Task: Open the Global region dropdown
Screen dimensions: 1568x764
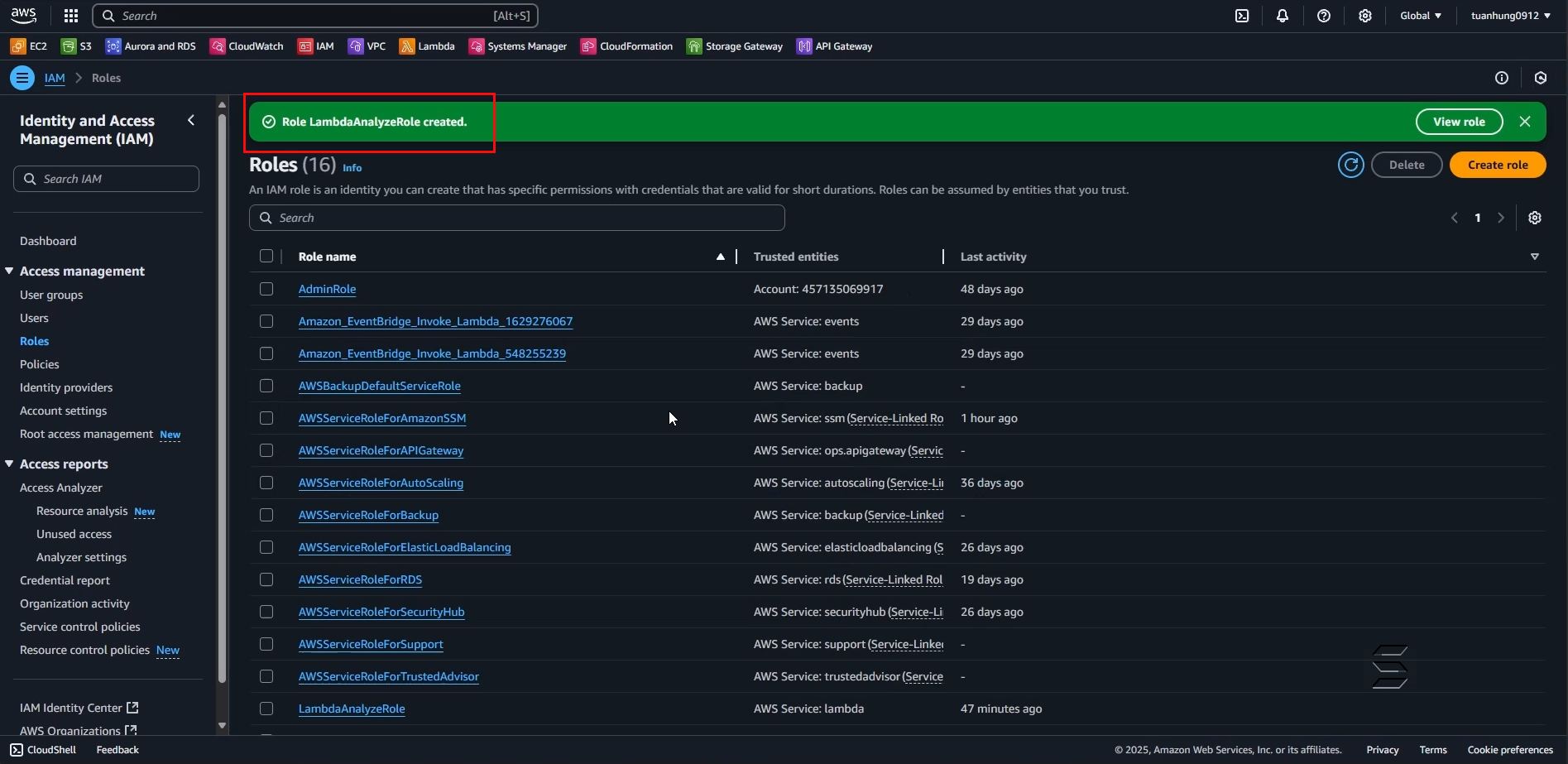Action: pyautogui.click(x=1421, y=16)
